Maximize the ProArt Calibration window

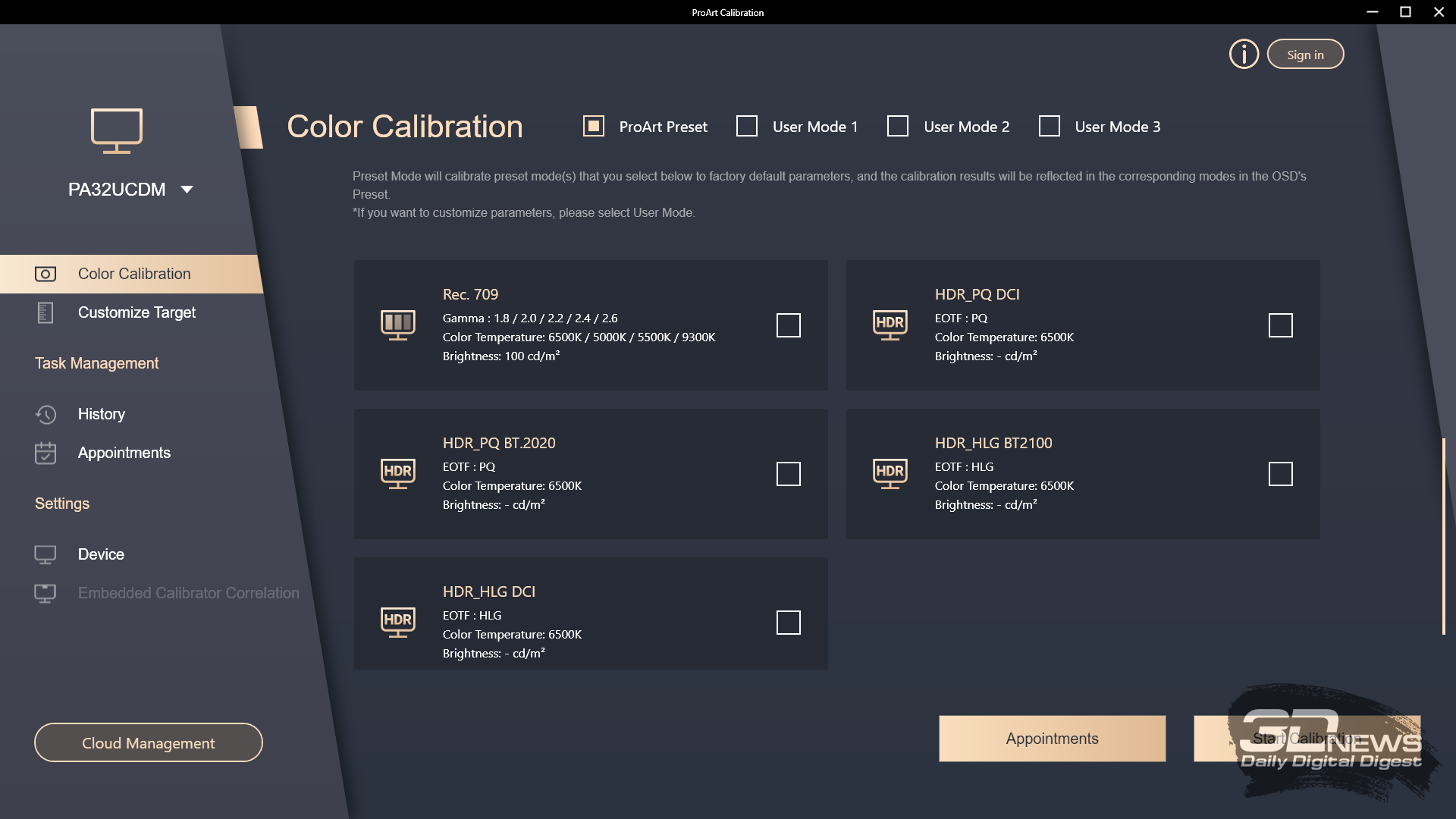pos(1405,12)
